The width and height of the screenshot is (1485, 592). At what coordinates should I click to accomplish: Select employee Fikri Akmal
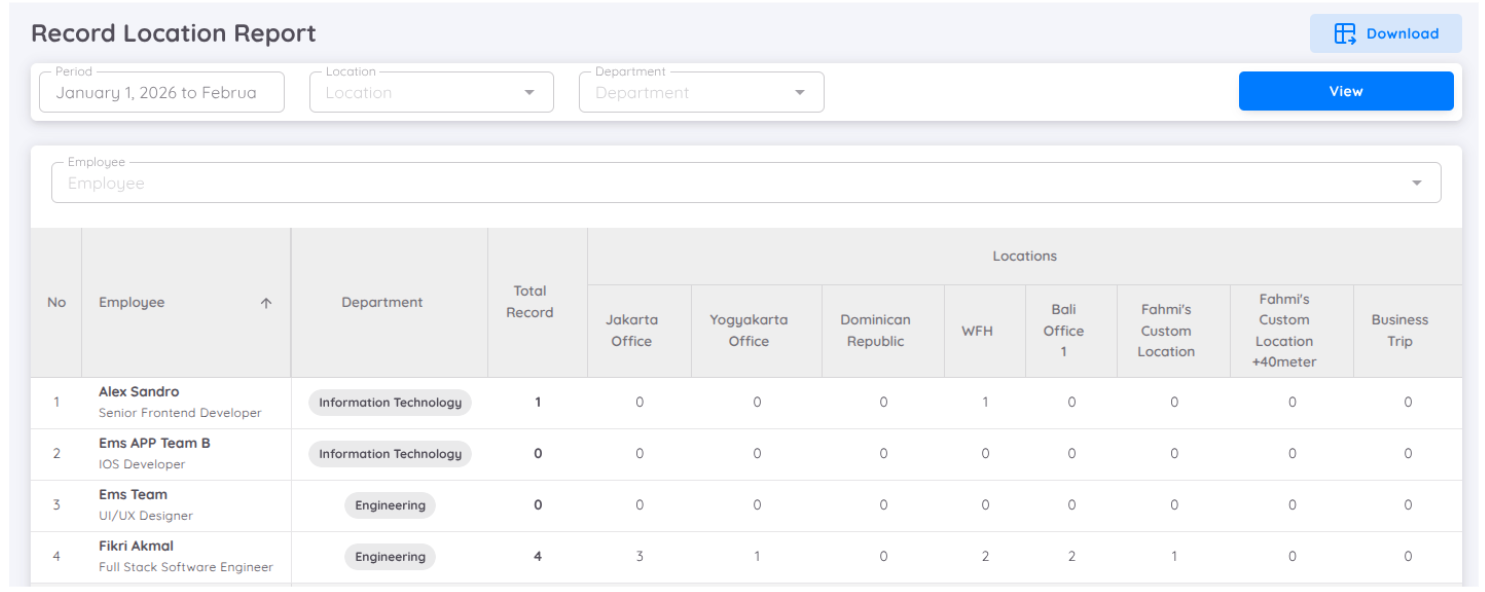tap(136, 546)
